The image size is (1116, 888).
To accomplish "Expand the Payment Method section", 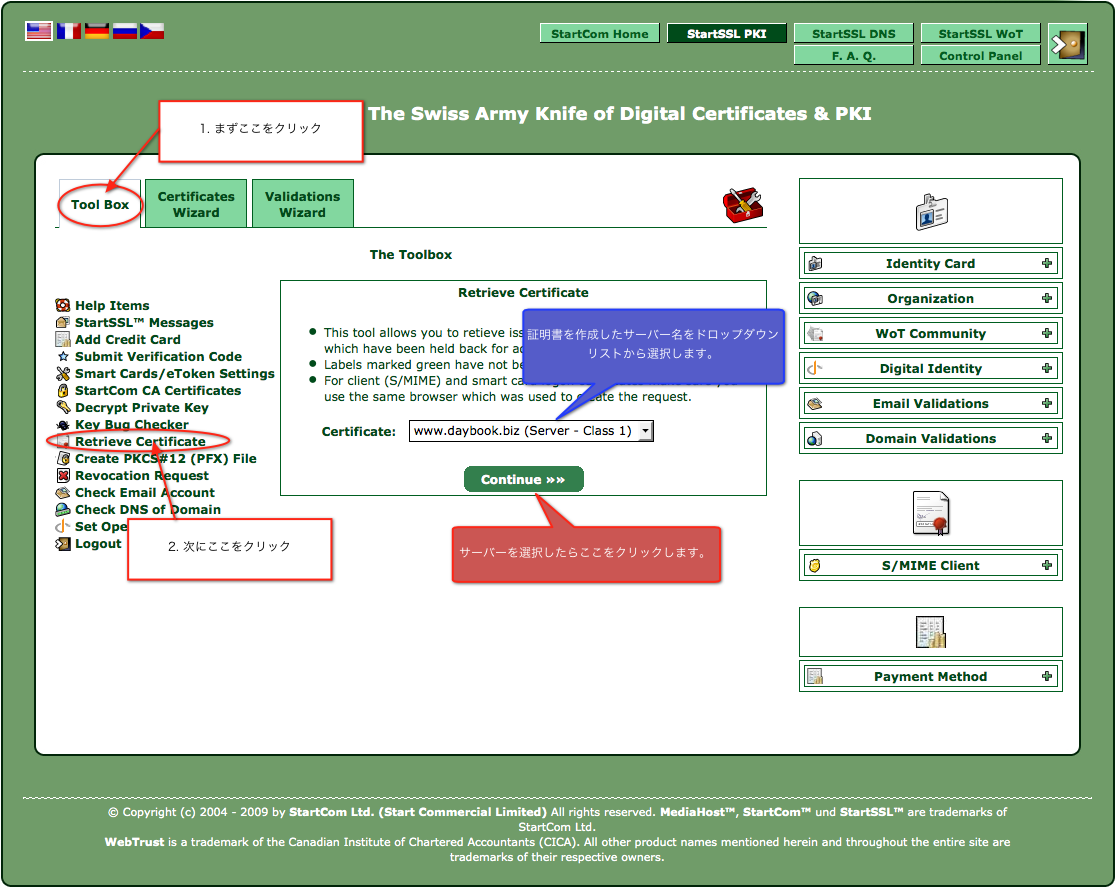I will click(1047, 676).
